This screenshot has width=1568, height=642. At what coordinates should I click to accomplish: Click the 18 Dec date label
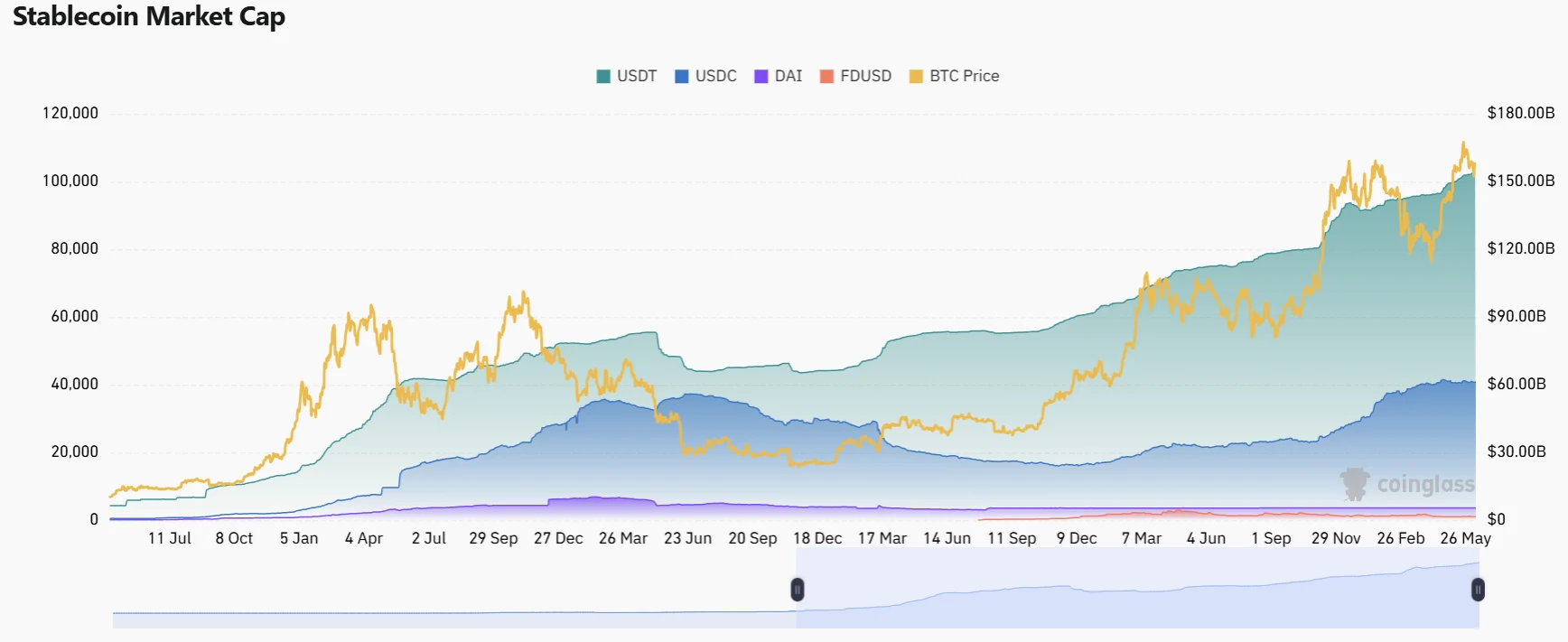click(817, 538)
